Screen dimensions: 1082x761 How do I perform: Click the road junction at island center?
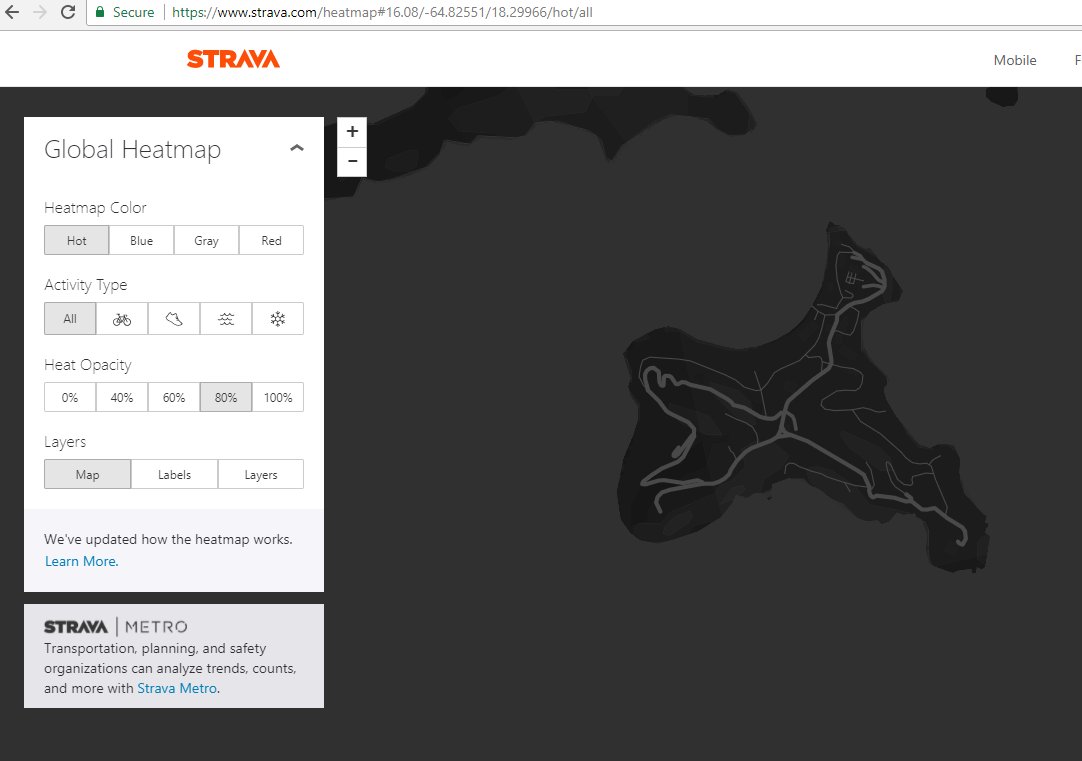[x=781, y=432]
